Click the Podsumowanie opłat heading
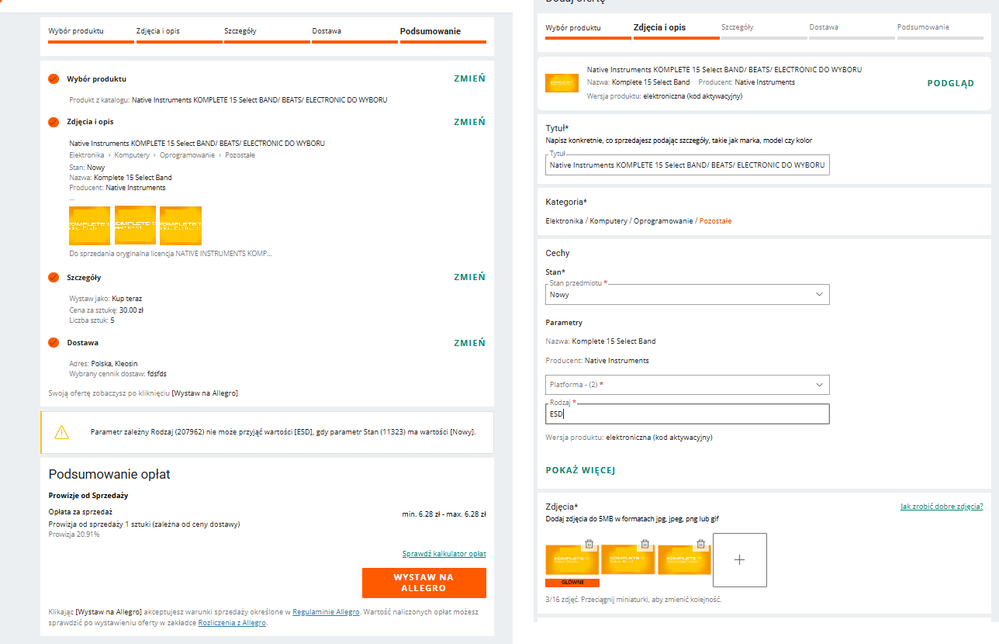This screenshot has width=999, height=644. click(110, 475)
